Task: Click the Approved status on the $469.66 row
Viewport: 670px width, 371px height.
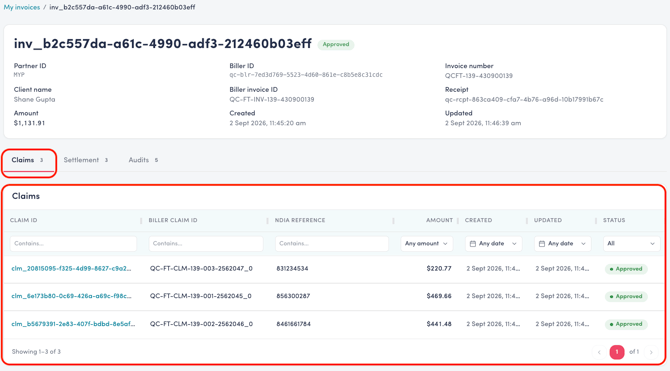Action: pos(626,297)
